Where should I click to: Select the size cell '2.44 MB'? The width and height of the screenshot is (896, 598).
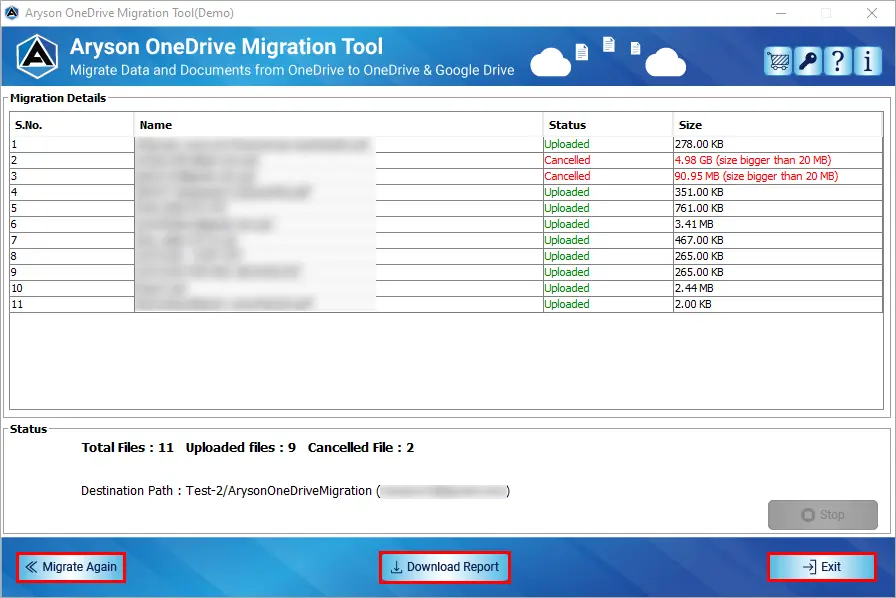pos(778,288)
